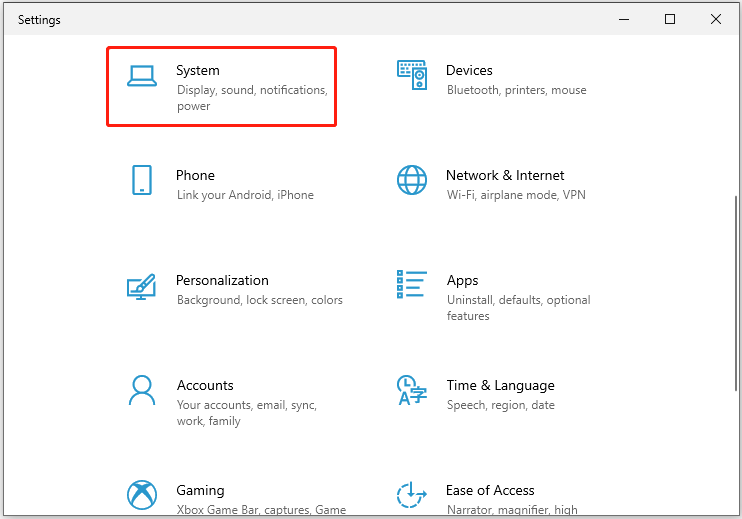Go to Devices settings heading
Viewport: 742px width, 519px height.
tap(469, 70)
